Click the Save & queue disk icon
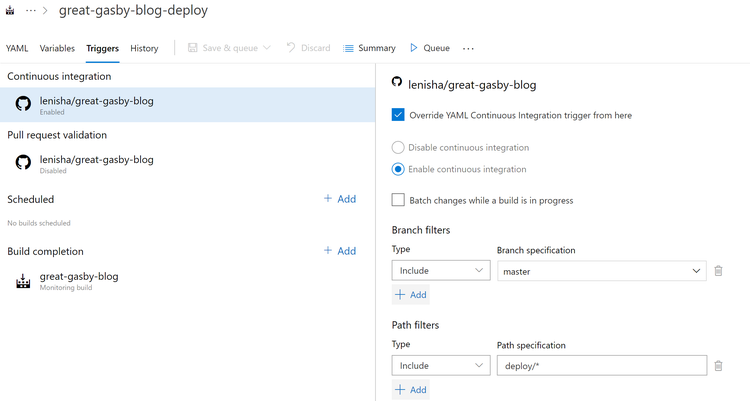 pyautogui.click(x=193, y=48)
